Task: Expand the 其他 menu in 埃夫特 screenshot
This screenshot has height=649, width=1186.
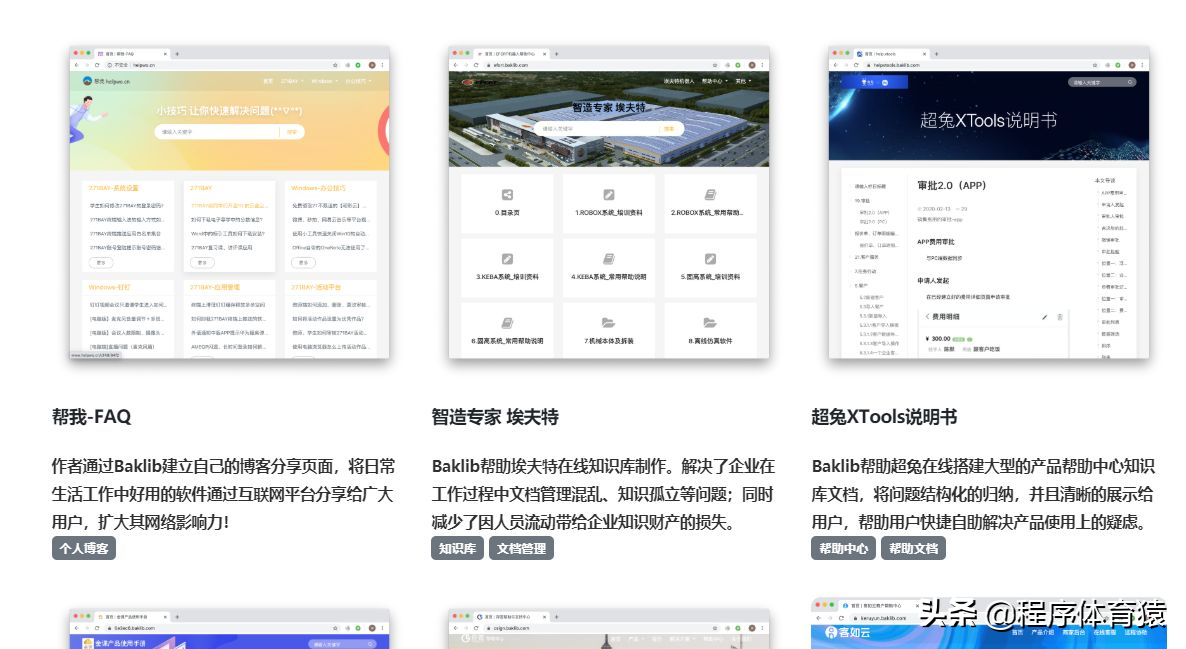Action: tap(744, 81)
